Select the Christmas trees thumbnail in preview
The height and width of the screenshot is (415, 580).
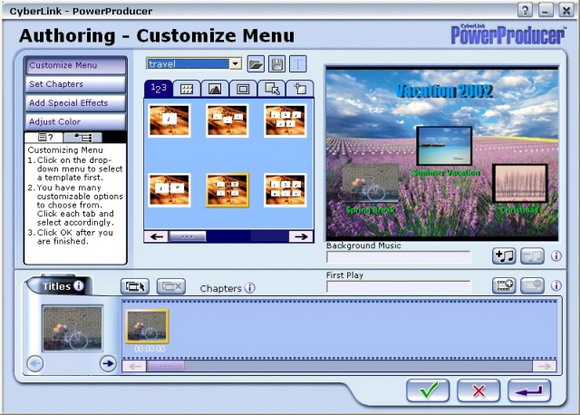point(520,183)
